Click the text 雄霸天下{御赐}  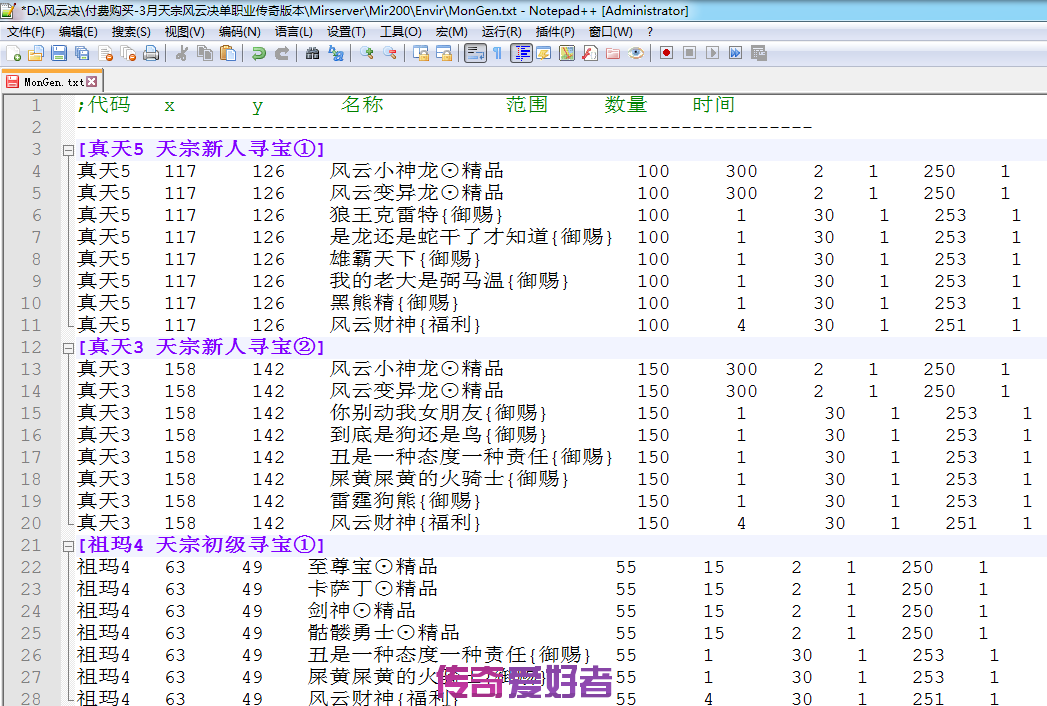[x=405, y=259]
